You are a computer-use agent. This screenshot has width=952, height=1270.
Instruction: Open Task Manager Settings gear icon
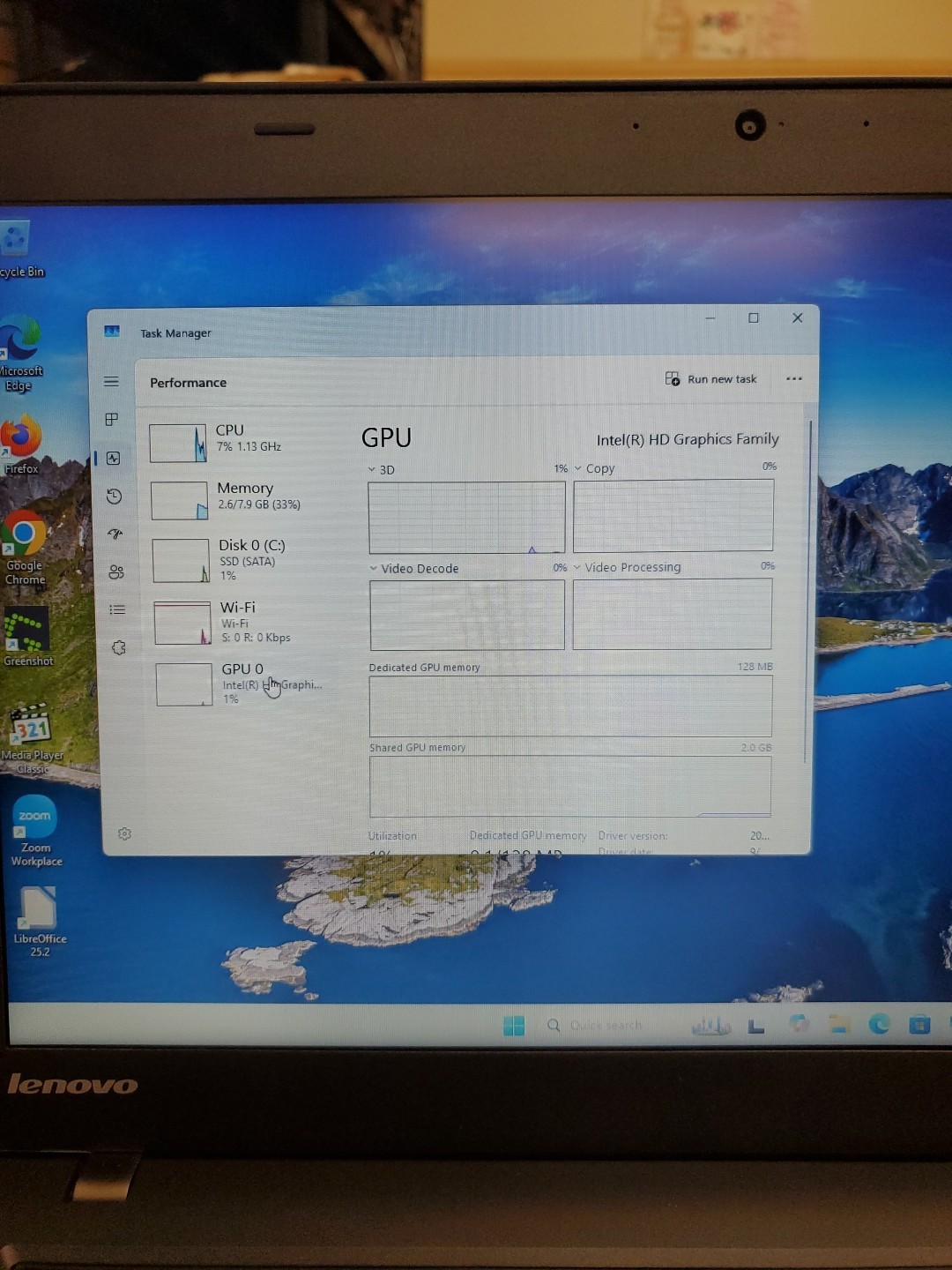[x=124, y=833]
